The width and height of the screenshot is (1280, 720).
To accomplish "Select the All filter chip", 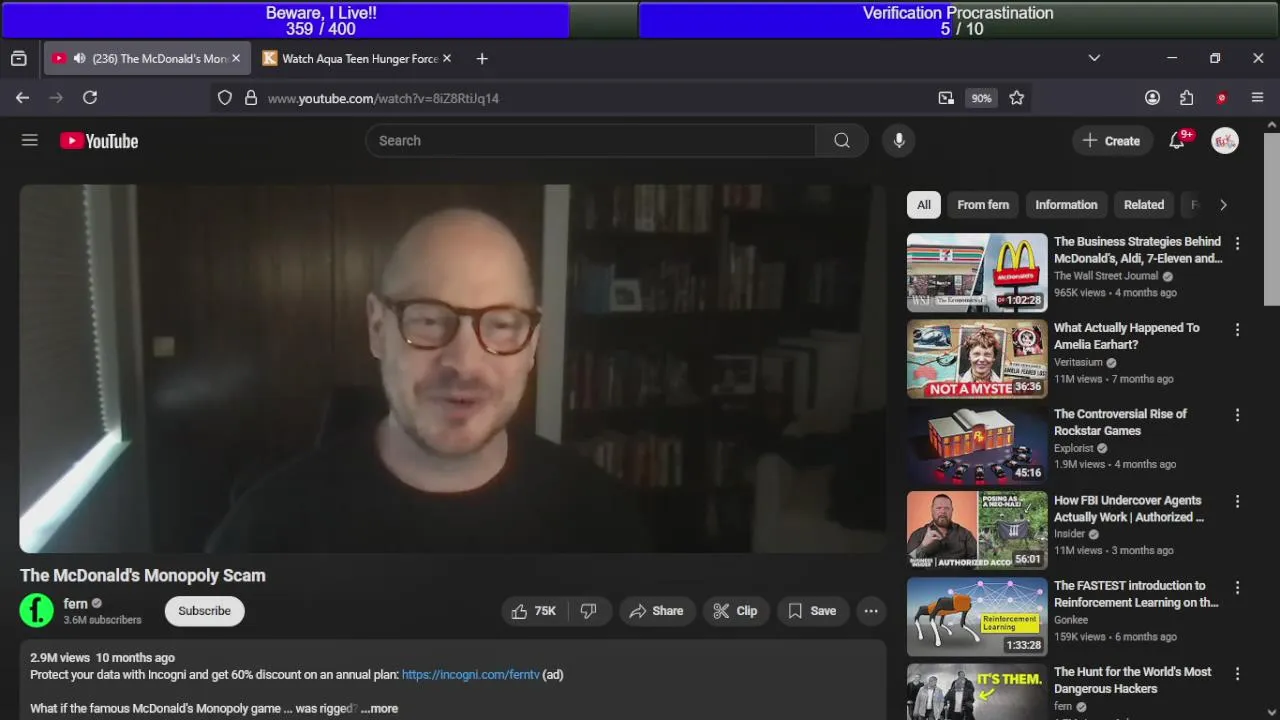I will pyautogui.click(x=924, y=205).
